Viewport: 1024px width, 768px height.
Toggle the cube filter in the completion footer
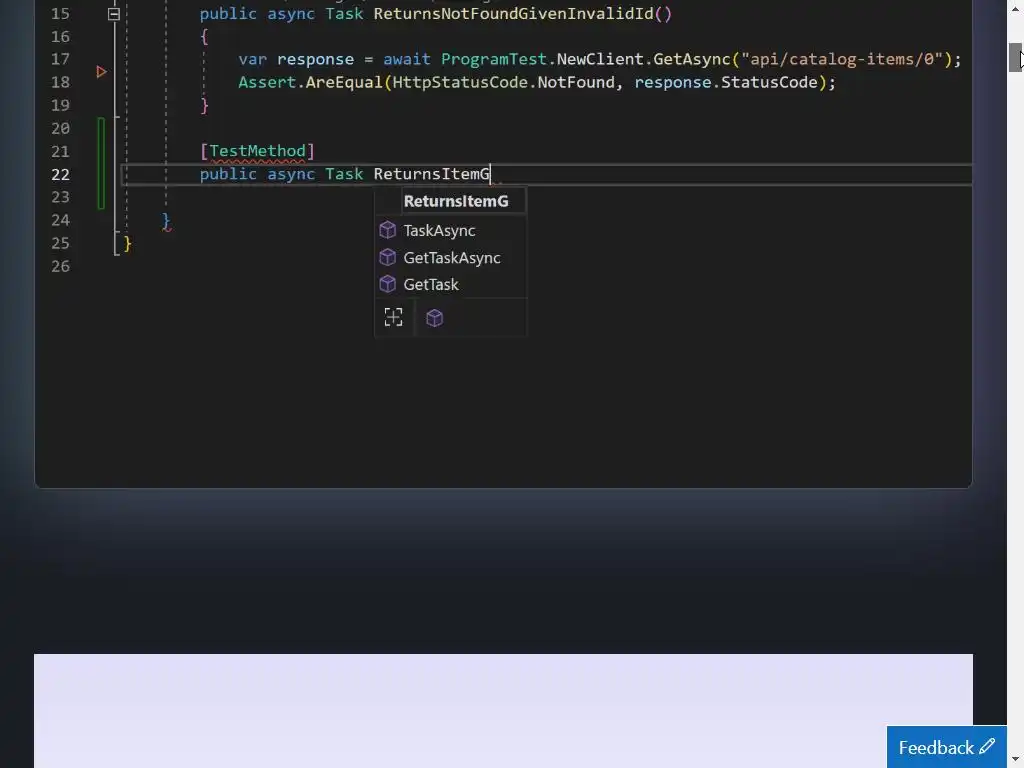[434, 318]
